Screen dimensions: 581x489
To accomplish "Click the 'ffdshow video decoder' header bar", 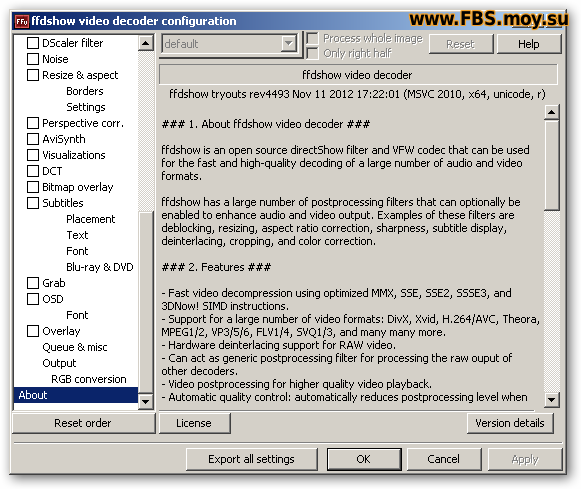I will (x=358, y=75).
